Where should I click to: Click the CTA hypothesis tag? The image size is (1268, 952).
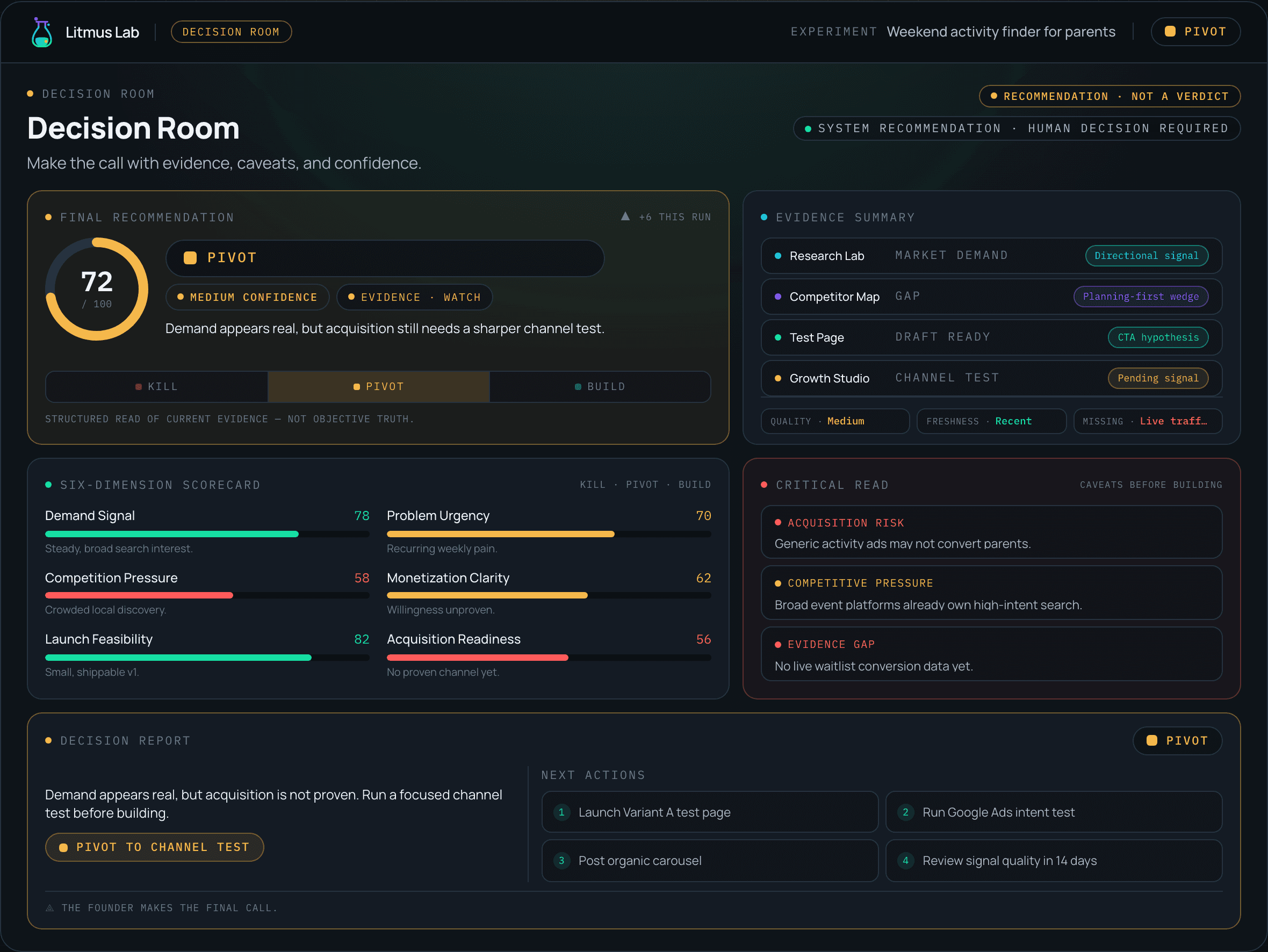click(1158, 337)
